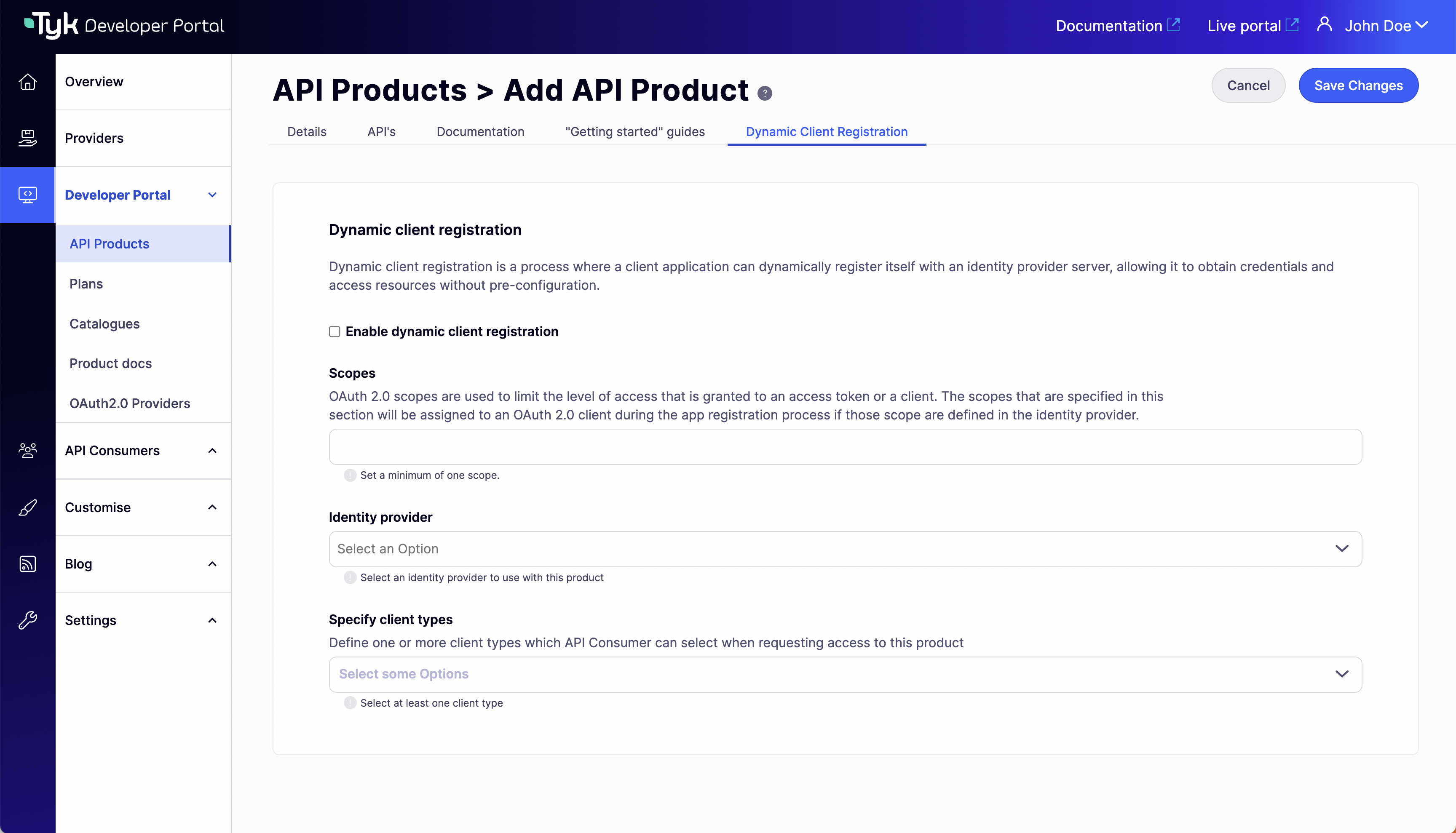Collapse the Developer Portal section chevron
1456x833 pixels.
coord(212,195)
